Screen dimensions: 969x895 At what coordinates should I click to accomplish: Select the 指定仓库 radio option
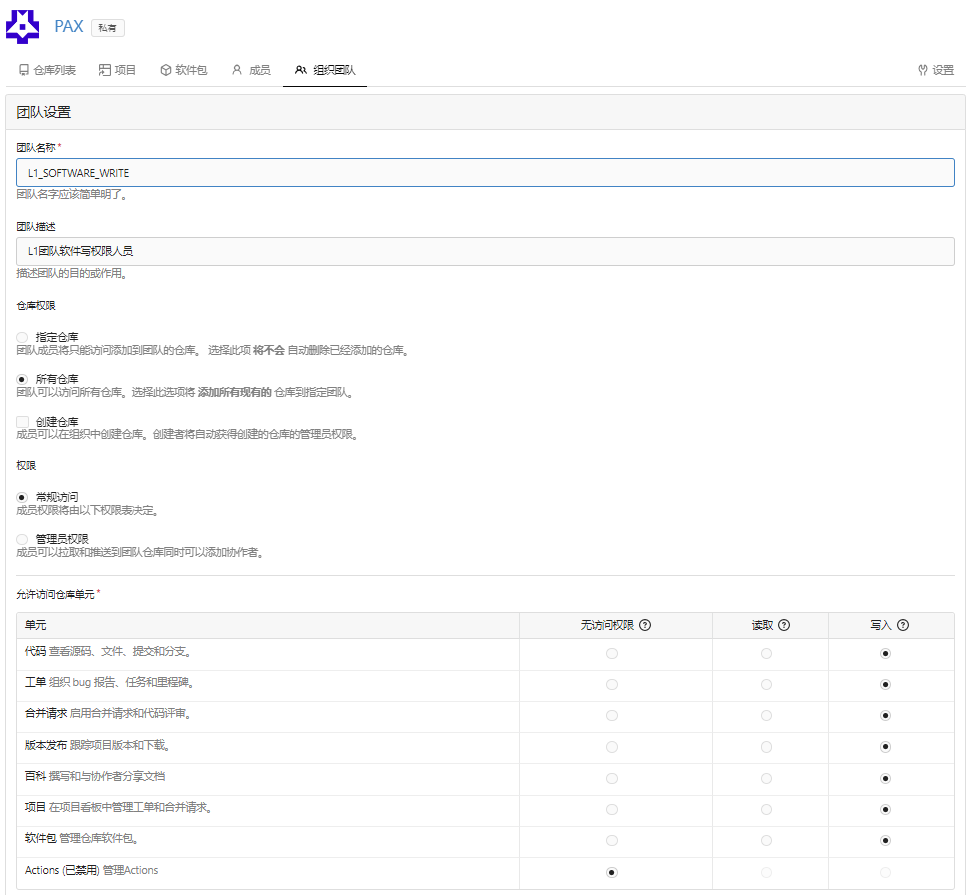(23, 337)
